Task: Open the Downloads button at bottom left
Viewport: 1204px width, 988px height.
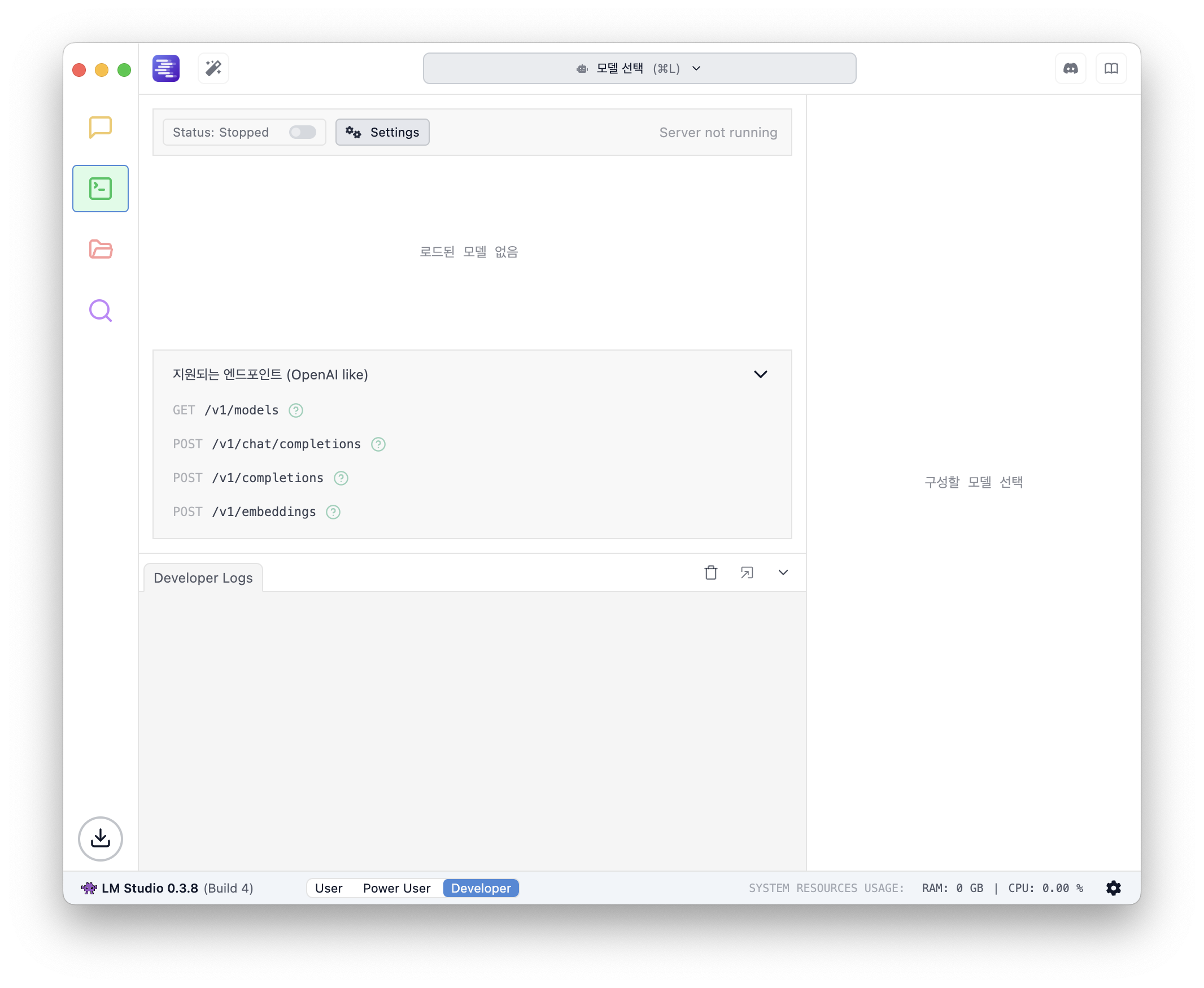Action: pyautogui.click(x=100, y=838)
